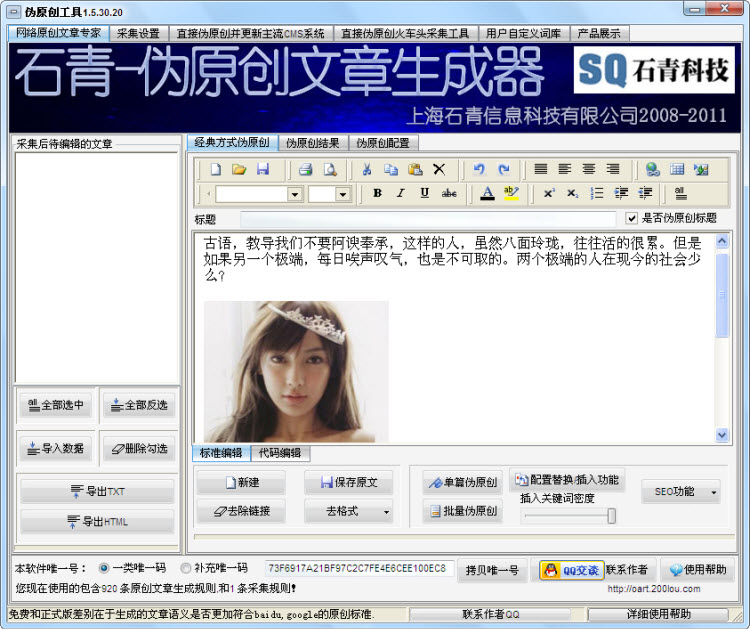Align text left icon
The height and width of the screenshot is (629, 750).
point(564,169)
